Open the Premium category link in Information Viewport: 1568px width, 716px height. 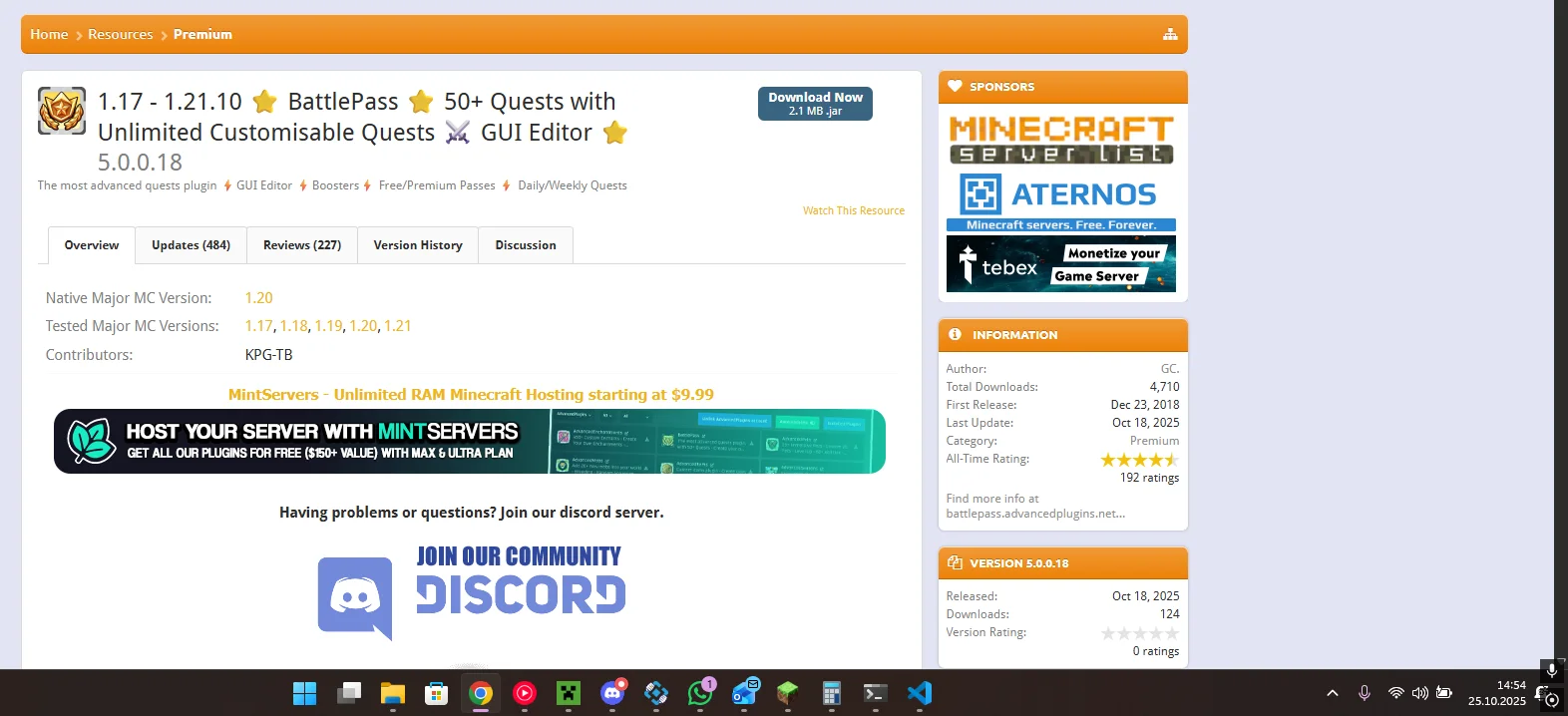point(1154,441)
